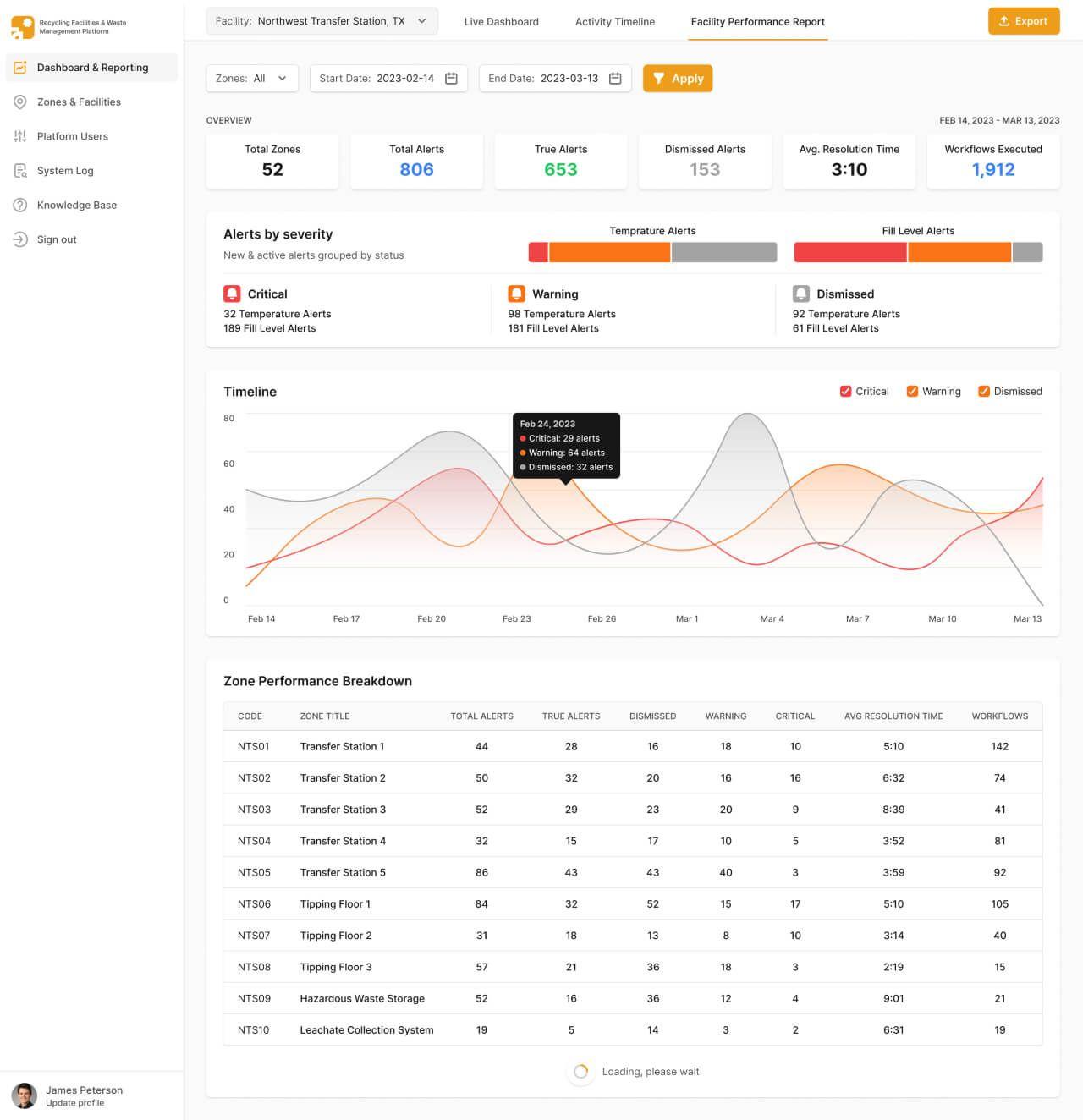Click the Avg. Resolution Time card

pos(849,161)
